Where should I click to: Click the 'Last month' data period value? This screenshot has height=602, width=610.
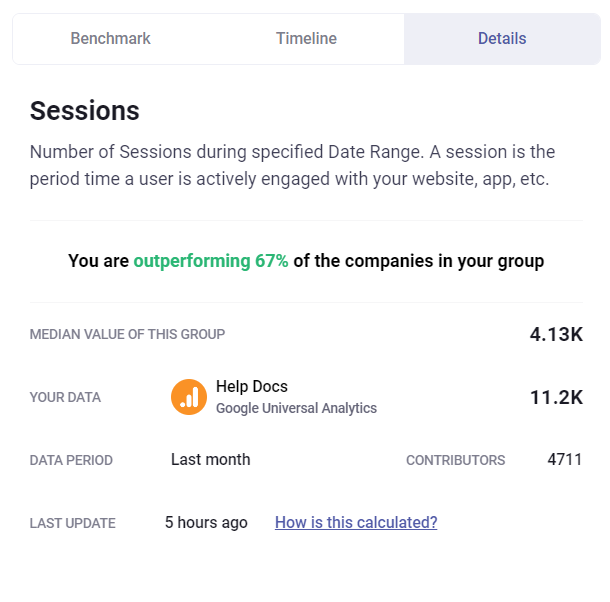click(211, 460)
